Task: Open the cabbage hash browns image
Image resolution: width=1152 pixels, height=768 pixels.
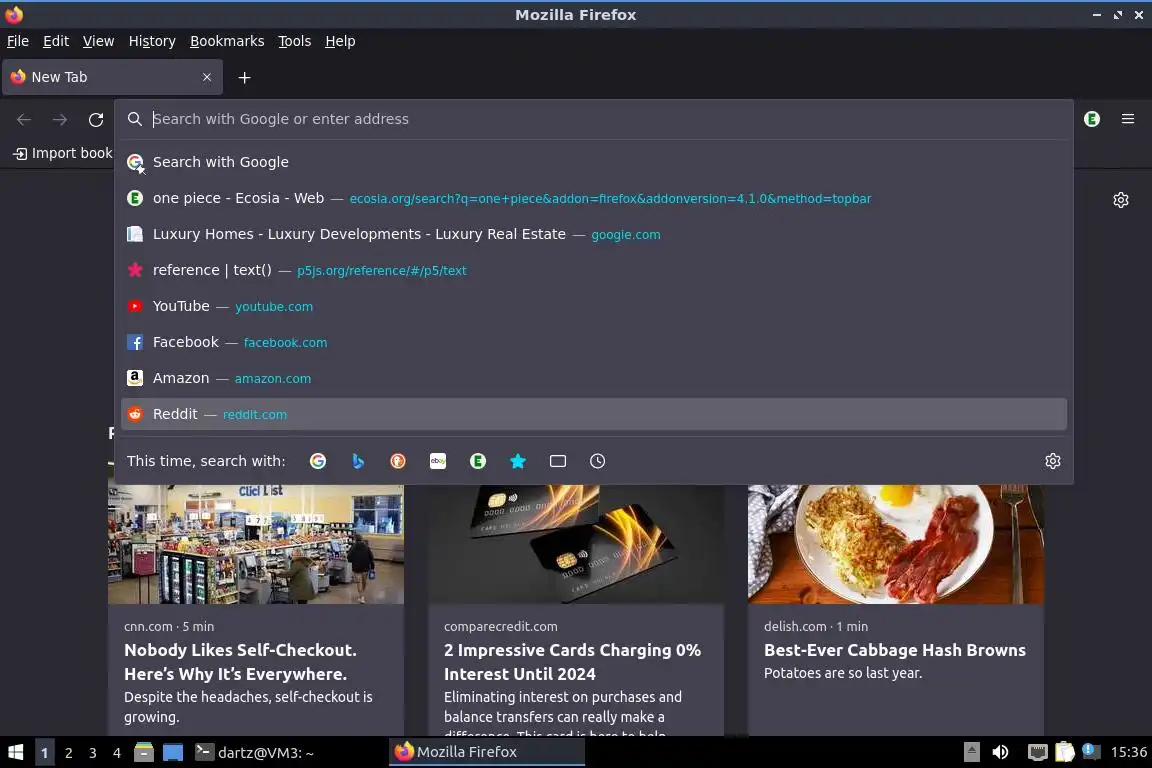Action: point(896,544)
